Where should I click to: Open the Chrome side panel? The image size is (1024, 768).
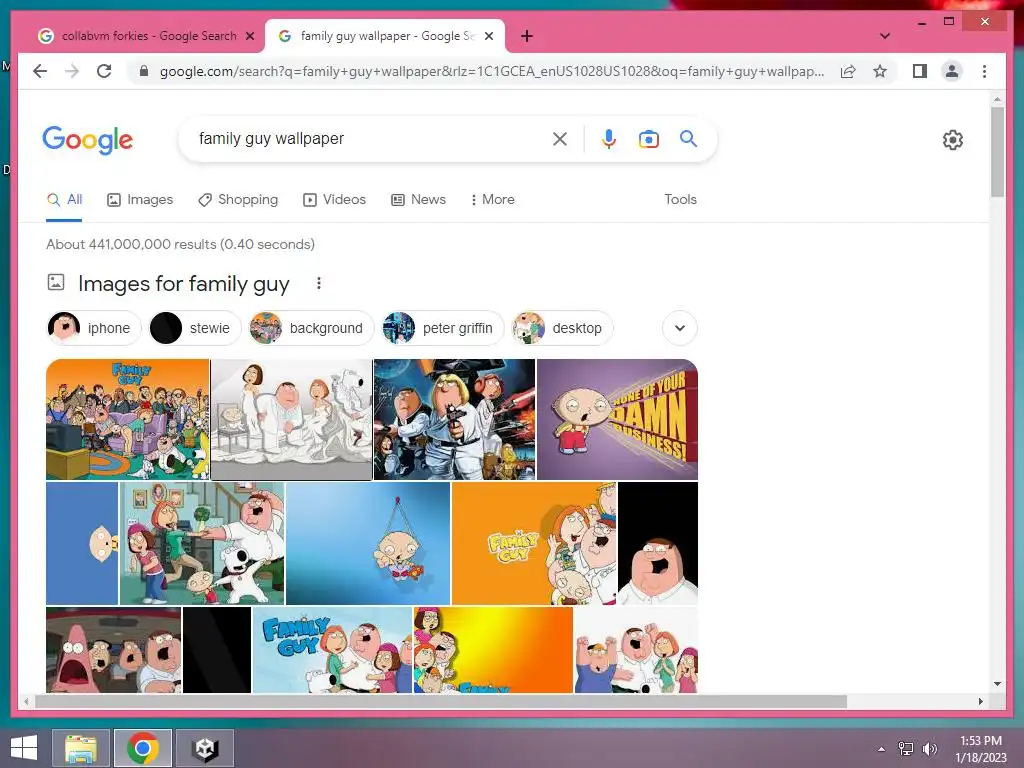(x=920, y=71)
